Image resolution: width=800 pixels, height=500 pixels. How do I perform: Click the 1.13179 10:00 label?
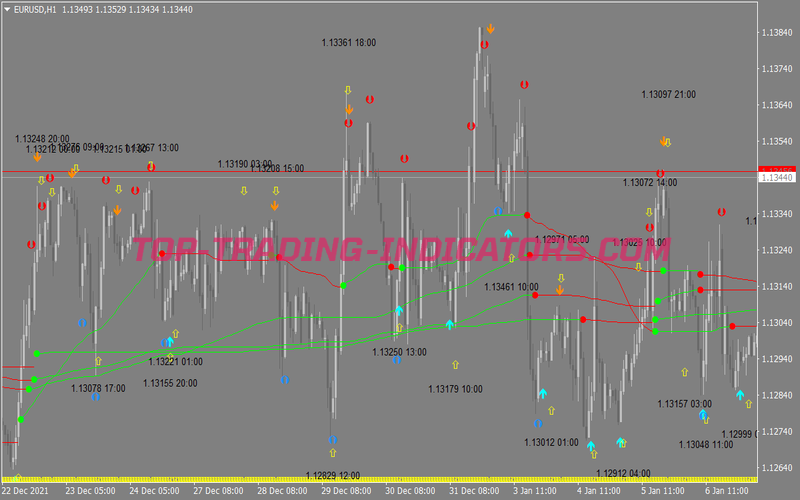455,389
